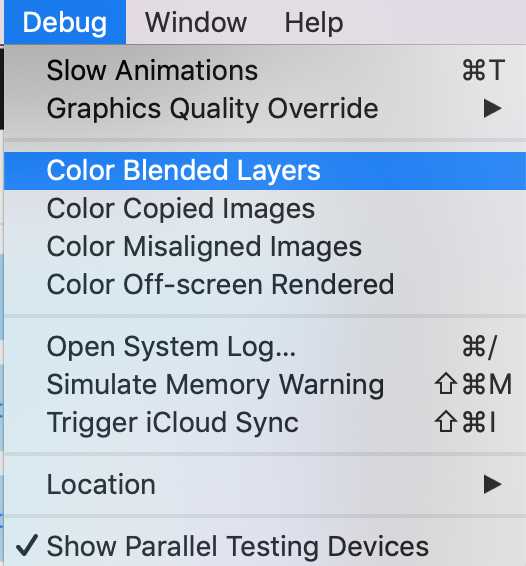
Task: Expand Graphics Quality Override submenu arrow
Action: click(493, 108)
